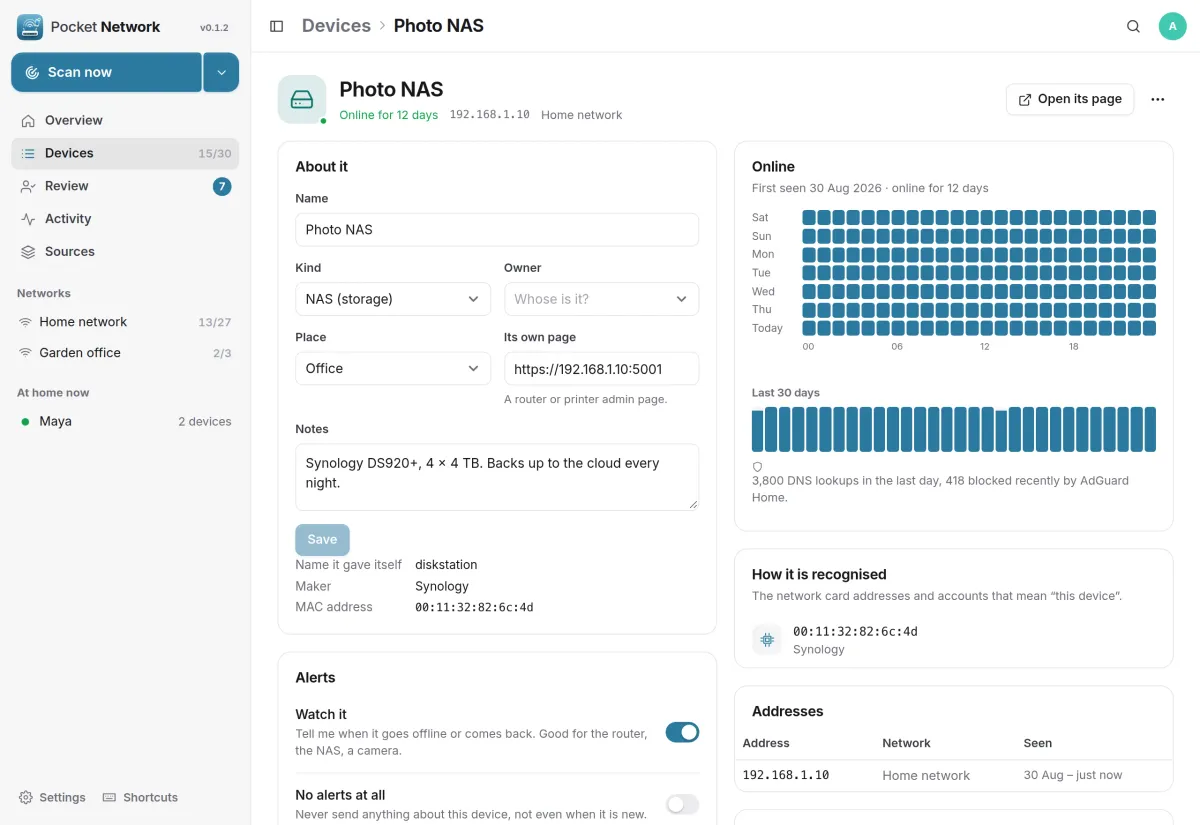Open the user avatar A menu
The height and width of the screenshot is (825, 1200).
click(x=1172, y=26)
